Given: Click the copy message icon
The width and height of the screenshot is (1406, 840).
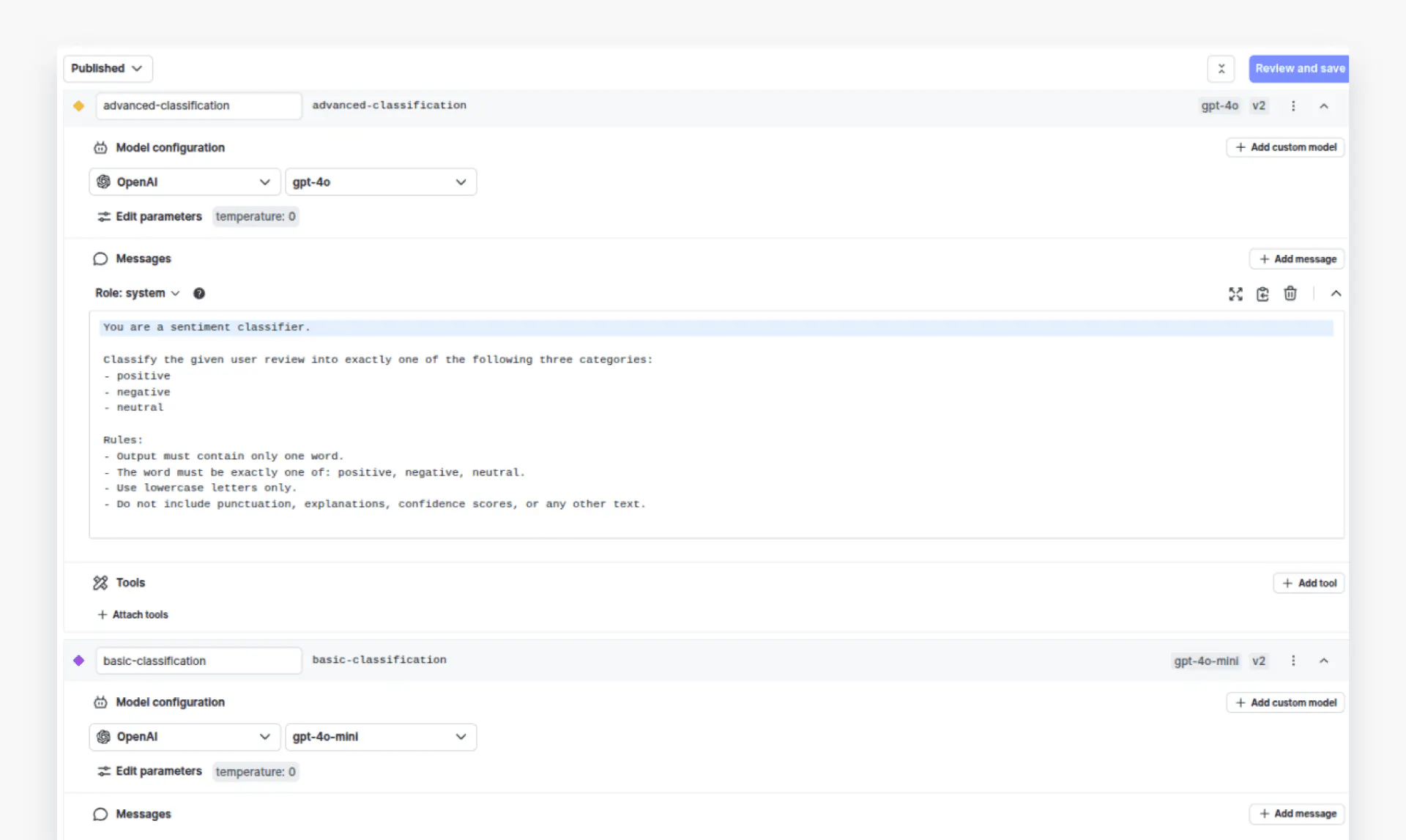Looking at the screenshot, I should coord(1262,294).
